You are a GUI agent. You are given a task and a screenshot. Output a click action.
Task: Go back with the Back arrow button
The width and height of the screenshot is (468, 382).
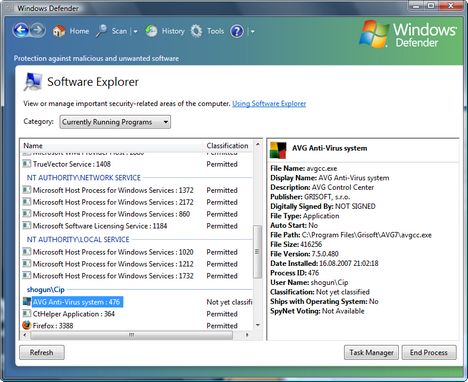pos(21,31)
